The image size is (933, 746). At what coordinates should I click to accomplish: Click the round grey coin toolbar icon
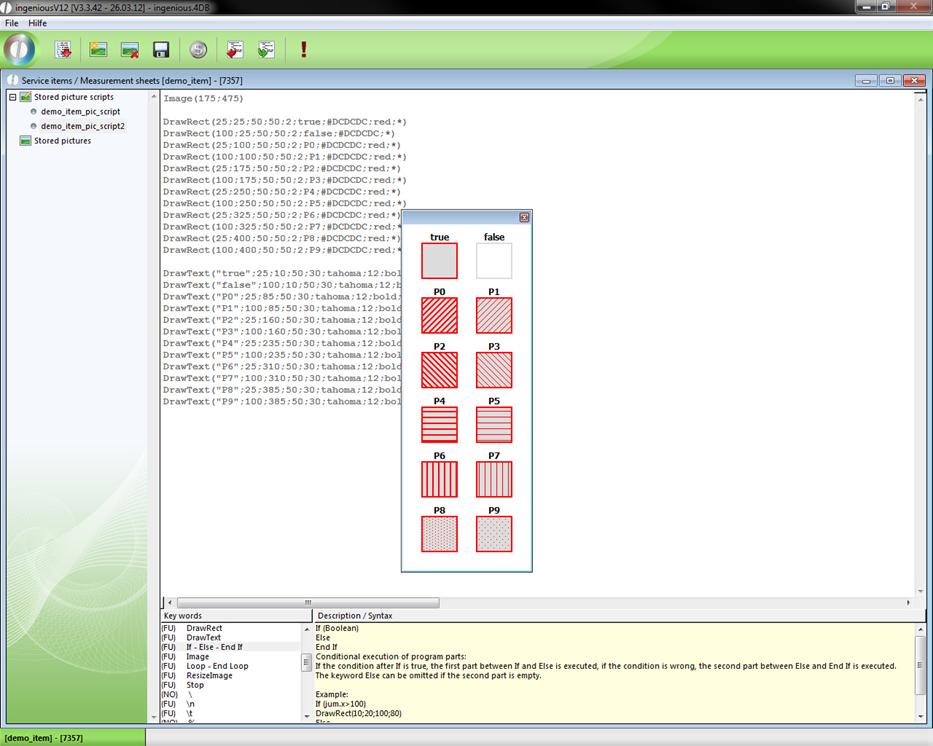tap(198, 49)
